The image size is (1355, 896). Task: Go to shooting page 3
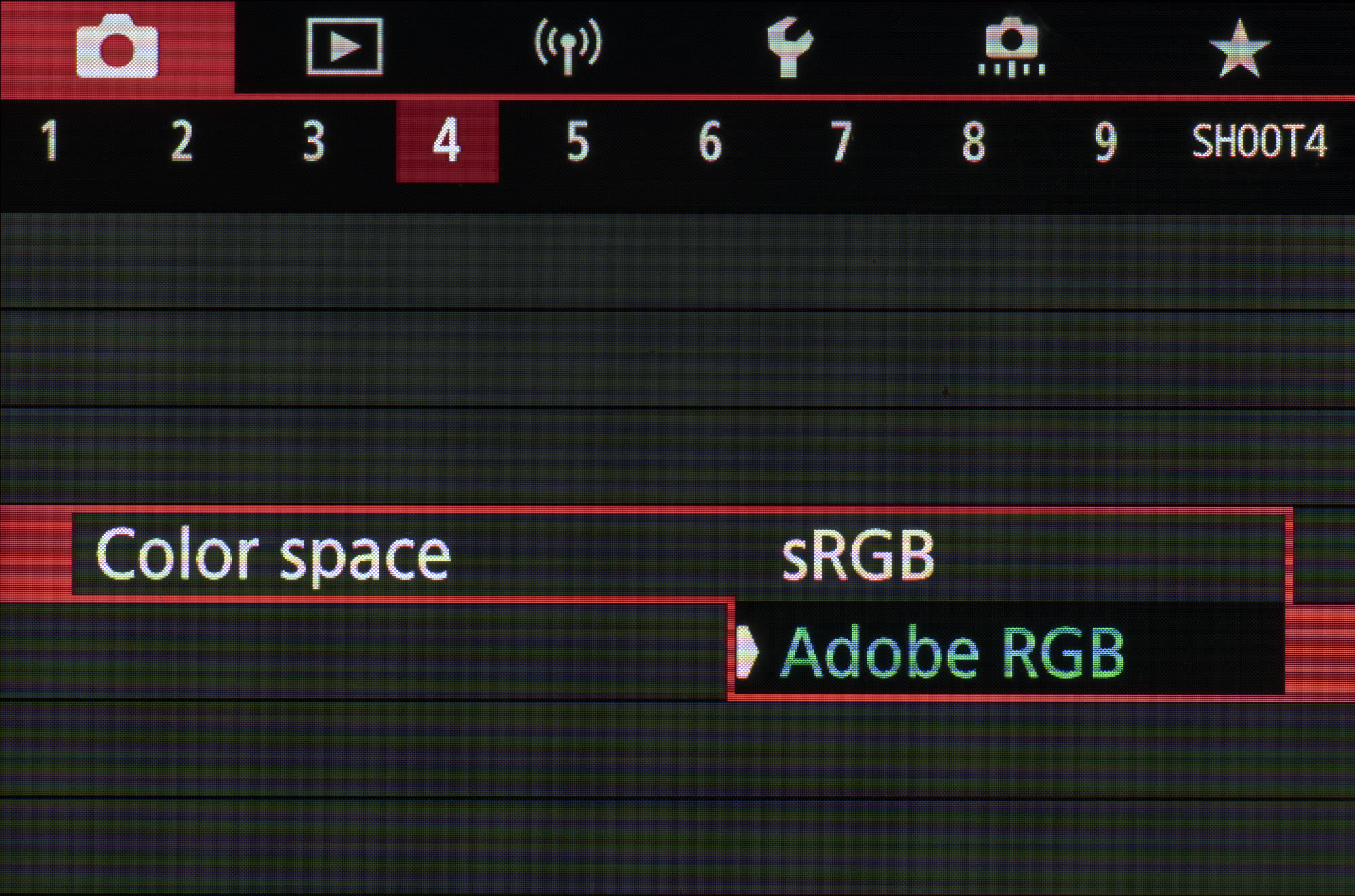coord(313,141)
